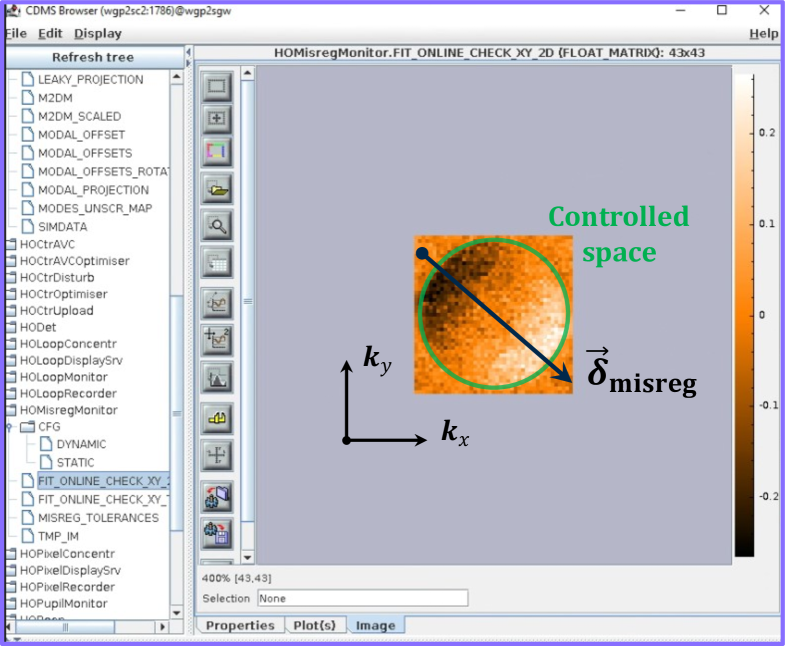Select the MODAL_OFFSETS tree entry
The width and height of the screenshot is (785, 646).
[x=85, y=153]
